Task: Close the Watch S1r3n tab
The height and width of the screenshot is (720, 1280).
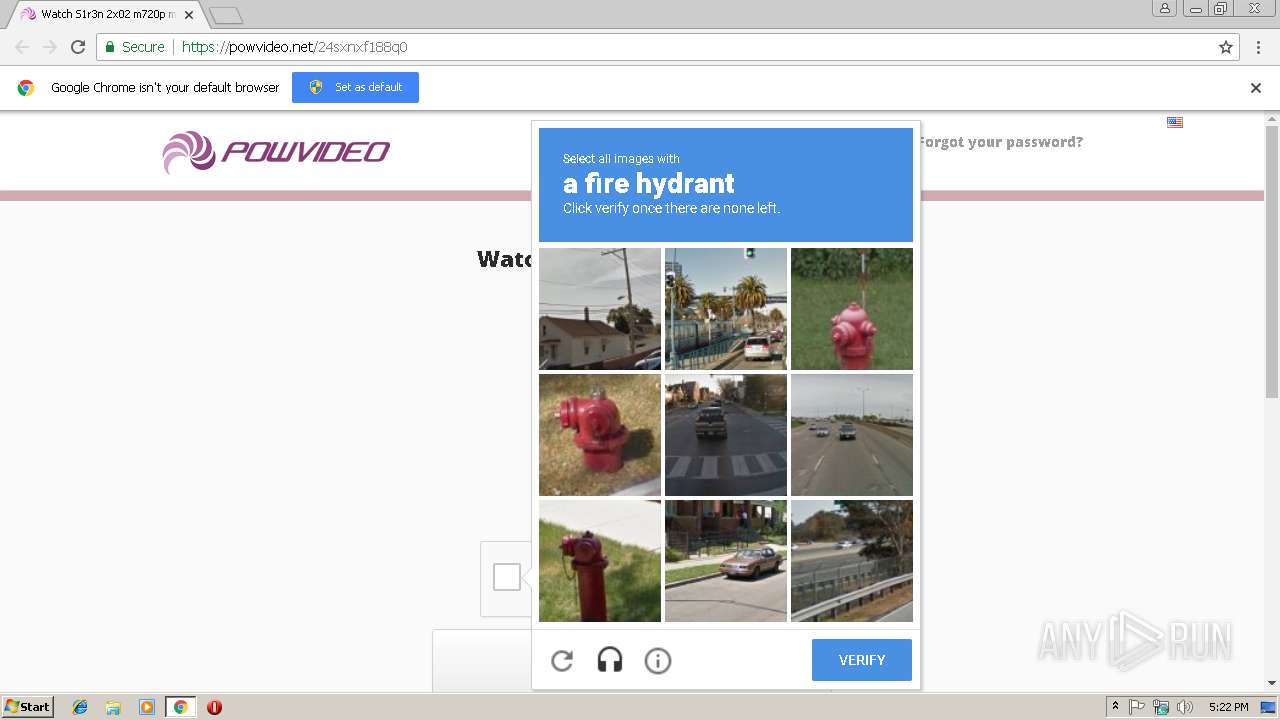Action: tap(189, 15)
